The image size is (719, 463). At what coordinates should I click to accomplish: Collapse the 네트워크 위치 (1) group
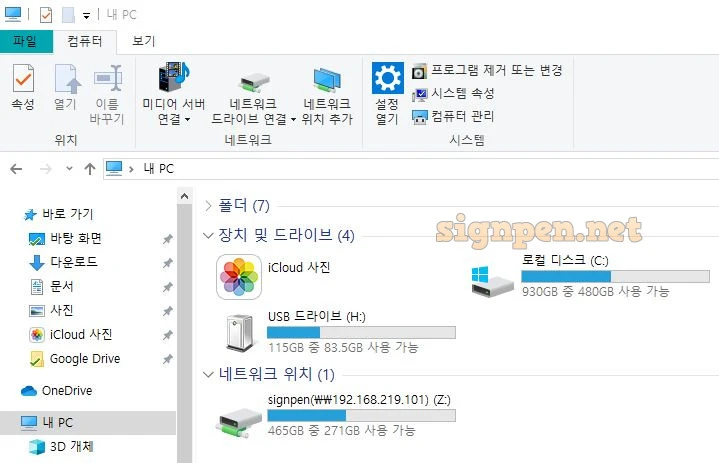[208, 375]
